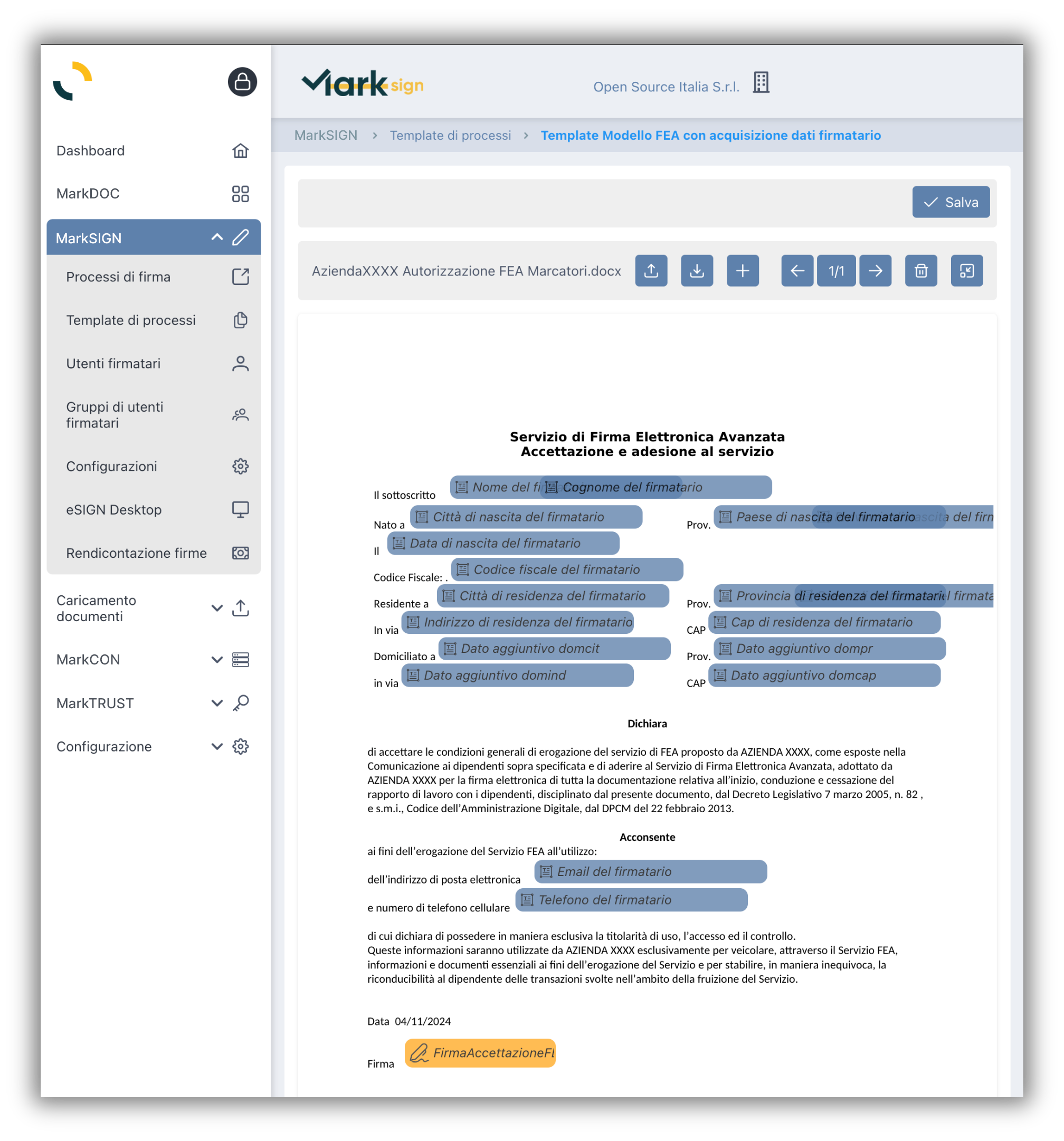Expand MarkTRUST section chevron
Image resolution: width=1064 pixels, height=1141 pixels.
pos(217,703)
